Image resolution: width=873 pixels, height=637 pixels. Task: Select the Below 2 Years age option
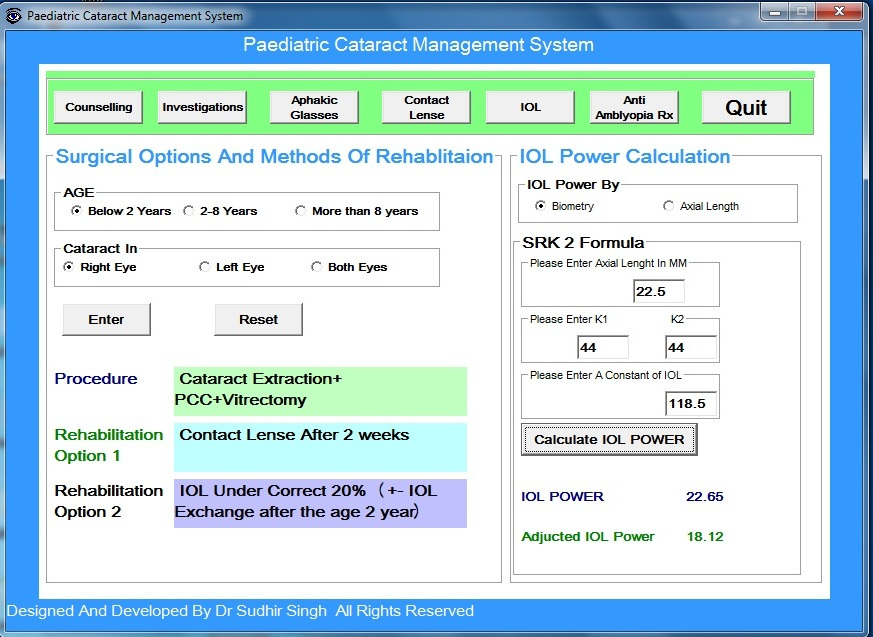coord(77,211)
